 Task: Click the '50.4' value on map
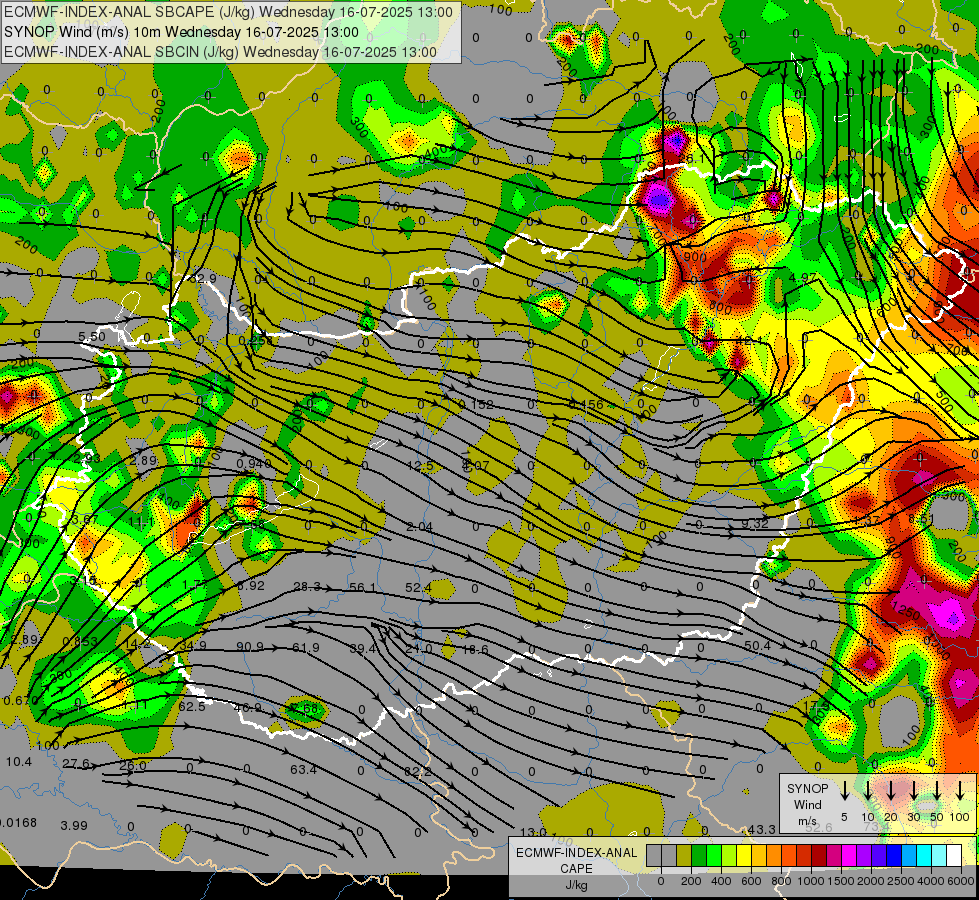757,645
